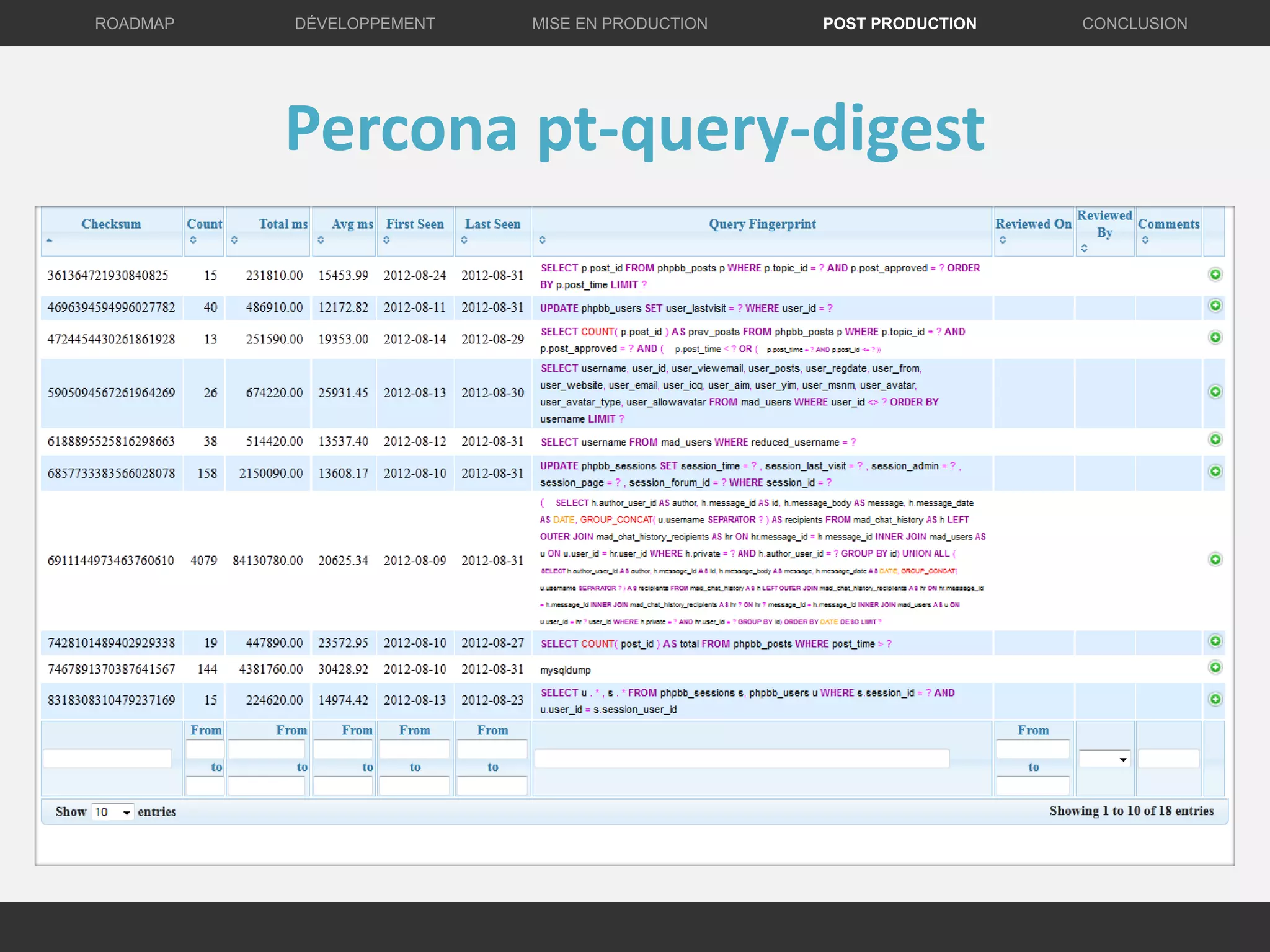Click 'Showing 1 to 10 of 18 entries'
Image resolution: width=1270 pixels, height=952 pixels.
pyautogui.click(x=1132, y=811)
